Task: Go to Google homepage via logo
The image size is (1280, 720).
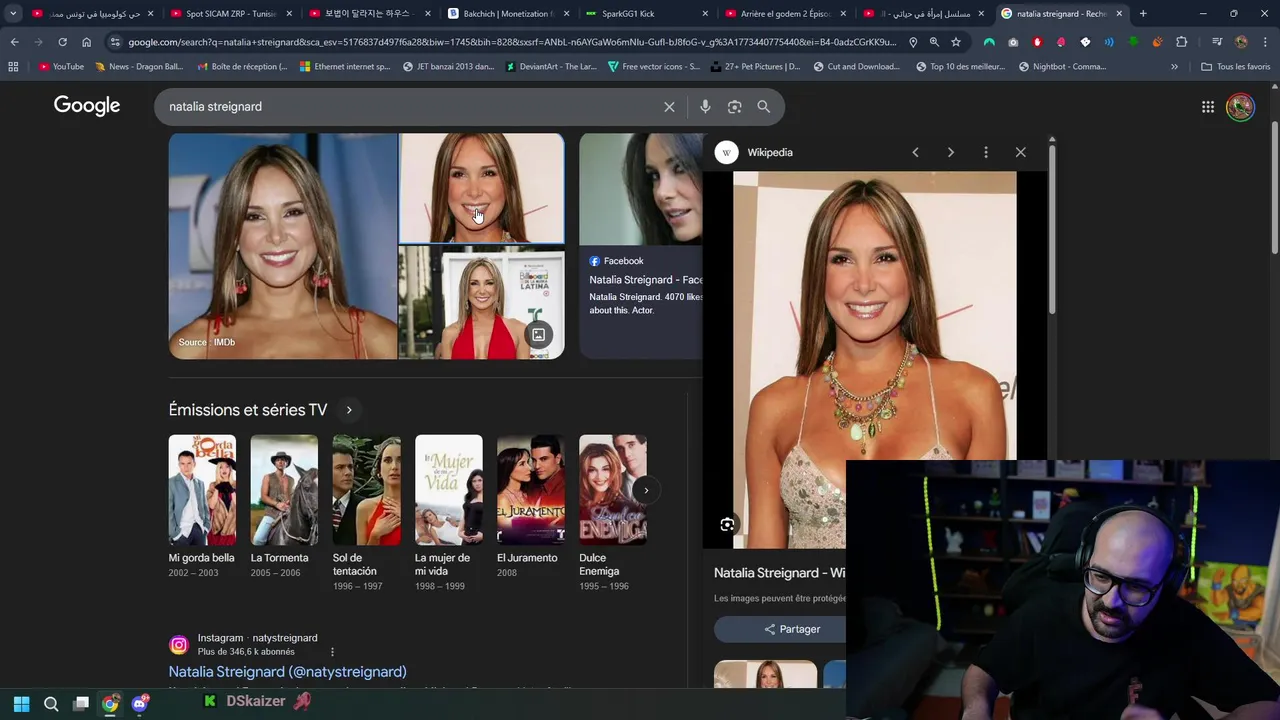Action: point(87,106)
